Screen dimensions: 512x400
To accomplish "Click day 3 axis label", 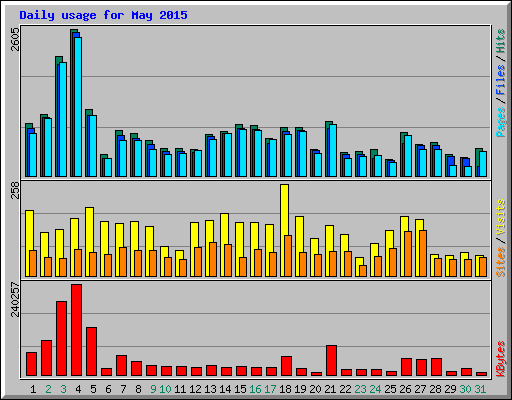I will tap(63, 389).
